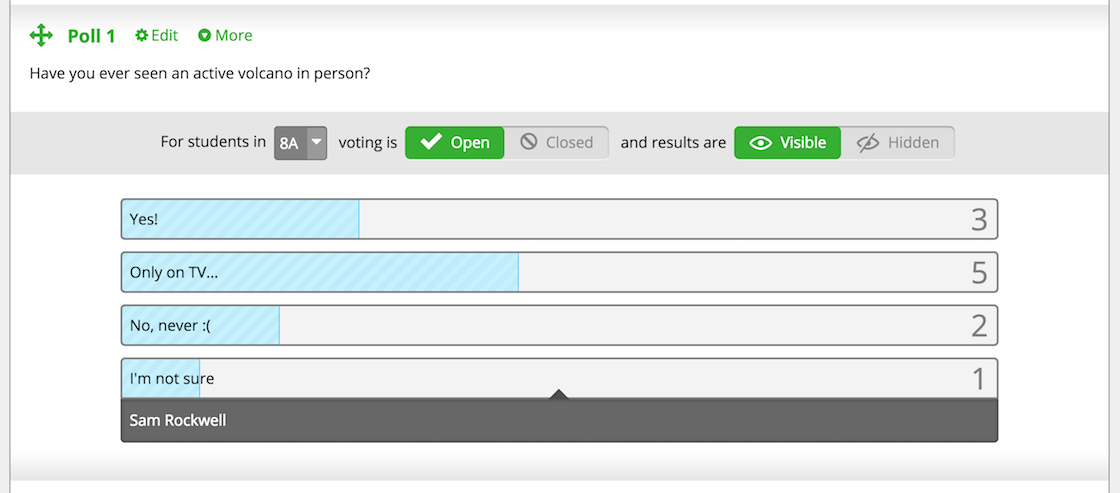Select the 'Only on TV...' result bar
Image resolution: width=1120 pixels, height=493 pixels.
pos(559,272)
